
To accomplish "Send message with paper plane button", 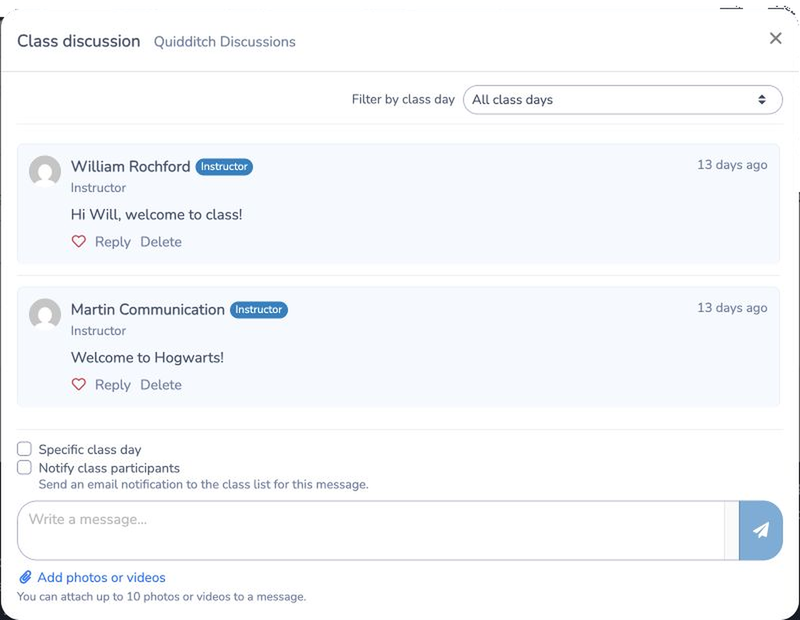I will tap(760, 530).
